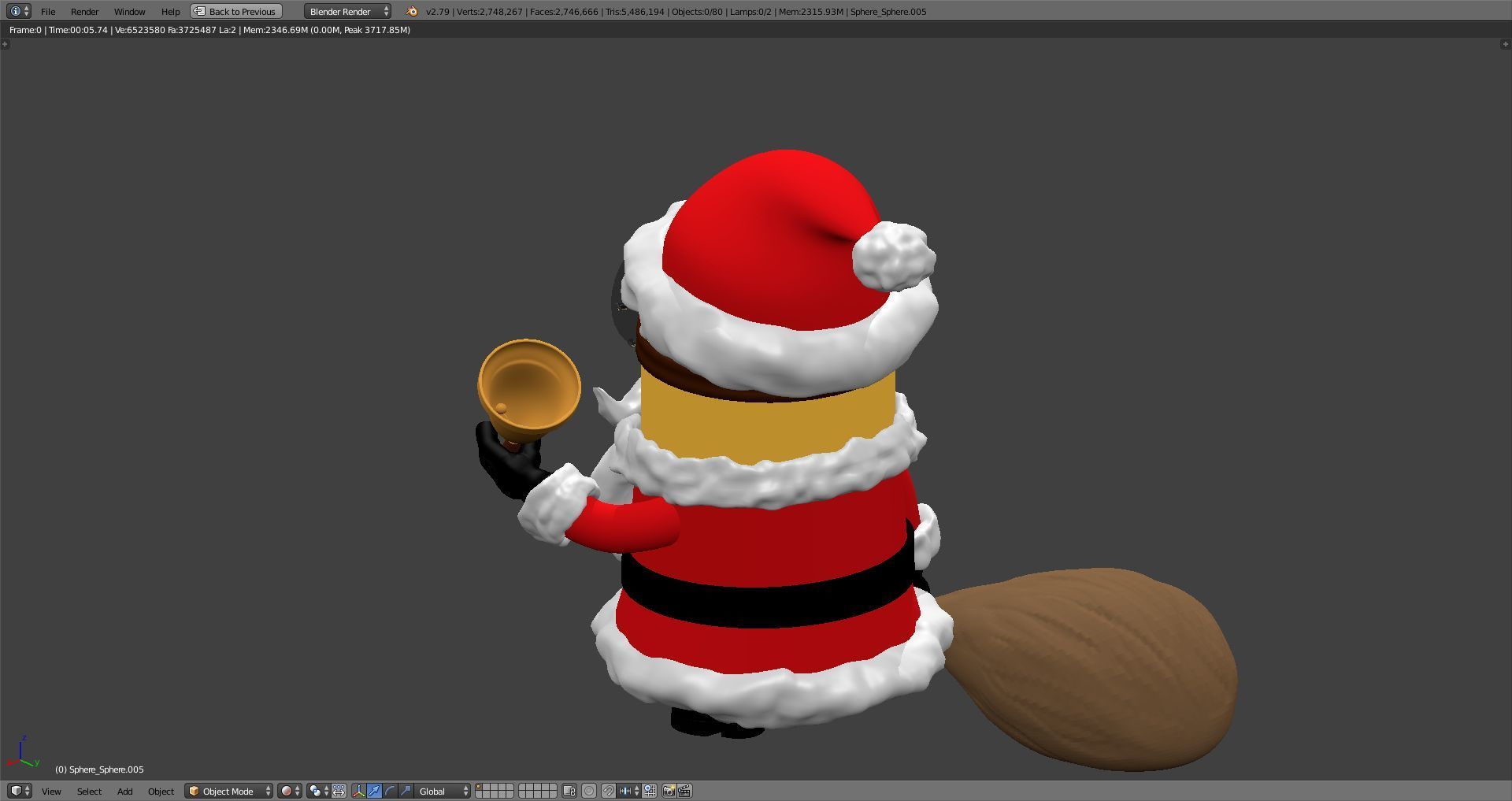Open the 3D View editor type selector
The height and width of the screenshot is (801, 1512).
19,791
